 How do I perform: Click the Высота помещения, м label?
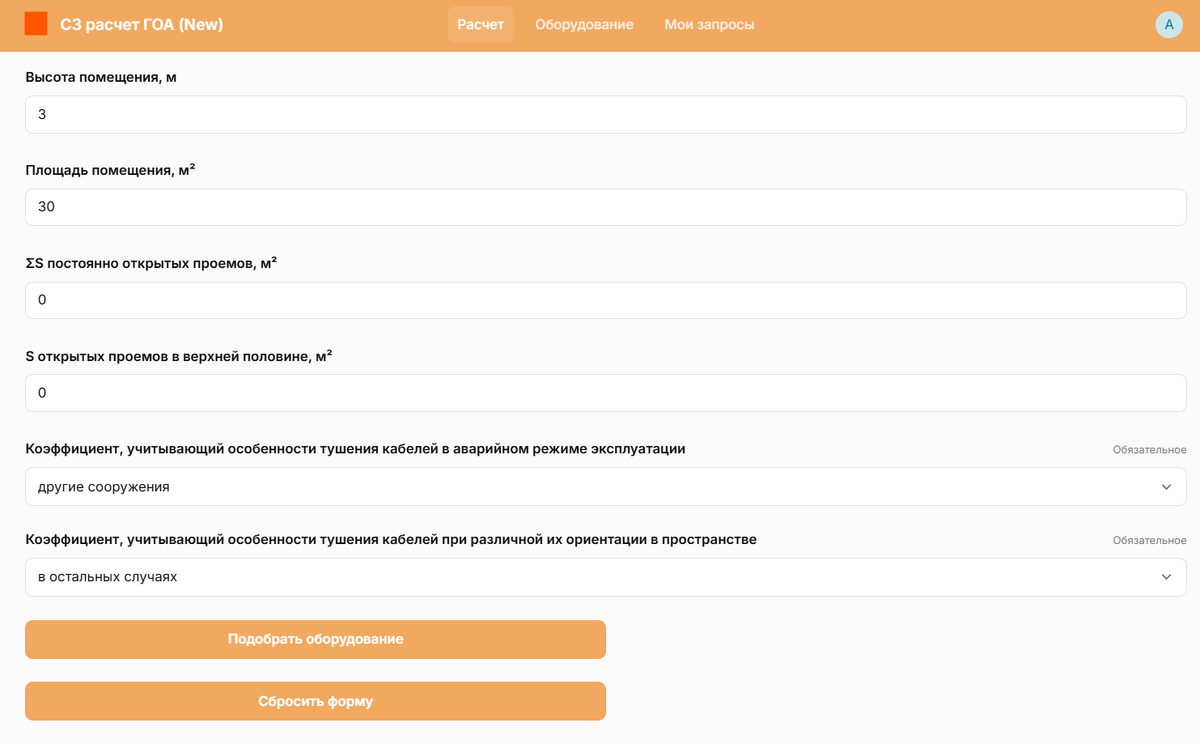tap(101, 77)
